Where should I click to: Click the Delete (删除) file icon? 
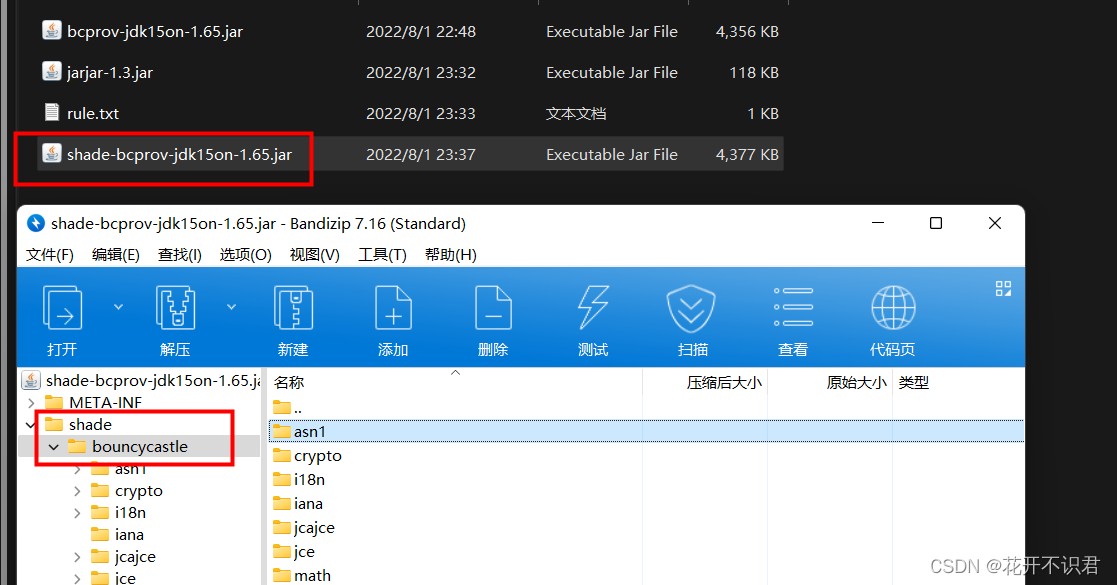click(493, 308)
